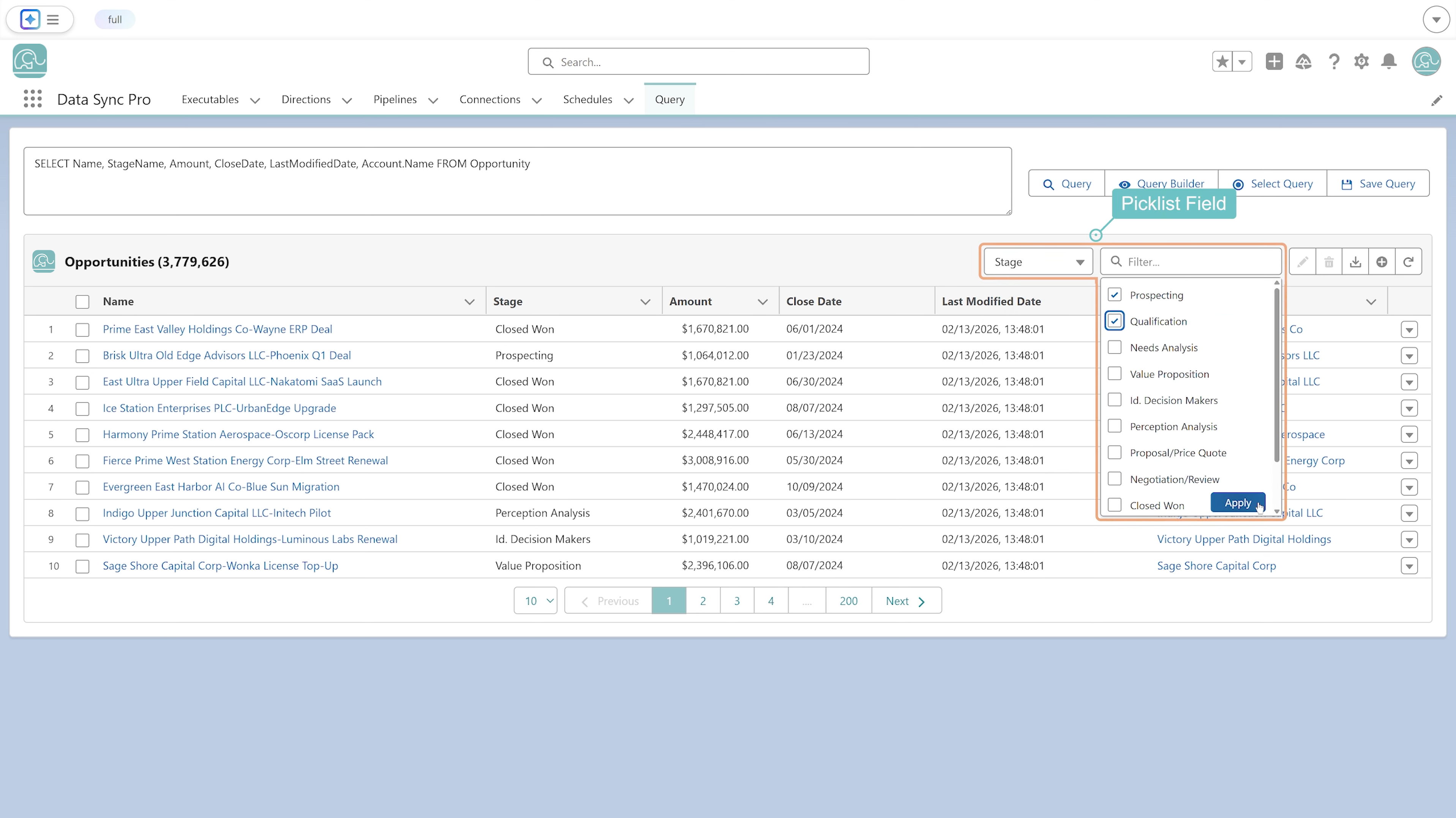The height and width of the screenshot is (818, 1456).
Task: Open the Stage field picklist dropdown
Action: [1038, 262]
